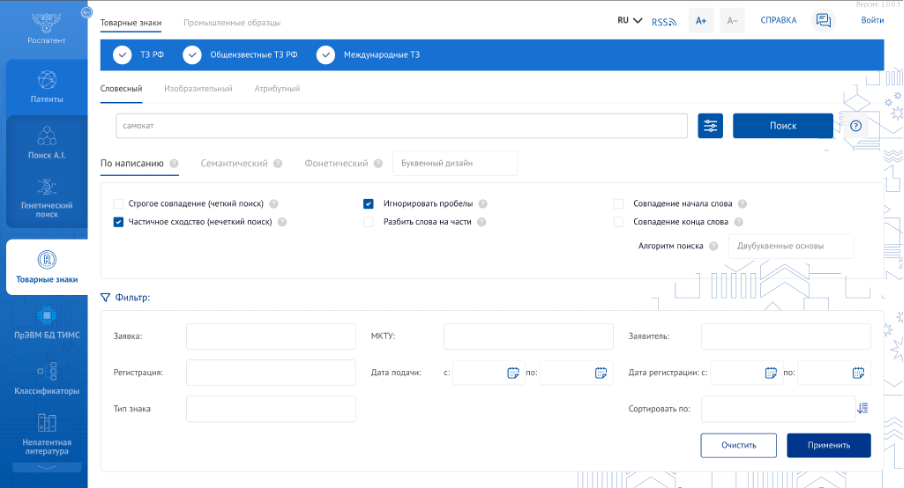Image resolution: width=904 pixels, height=488 pixels.
Task: Open the RU language dropdown
Action: point(629,20)
